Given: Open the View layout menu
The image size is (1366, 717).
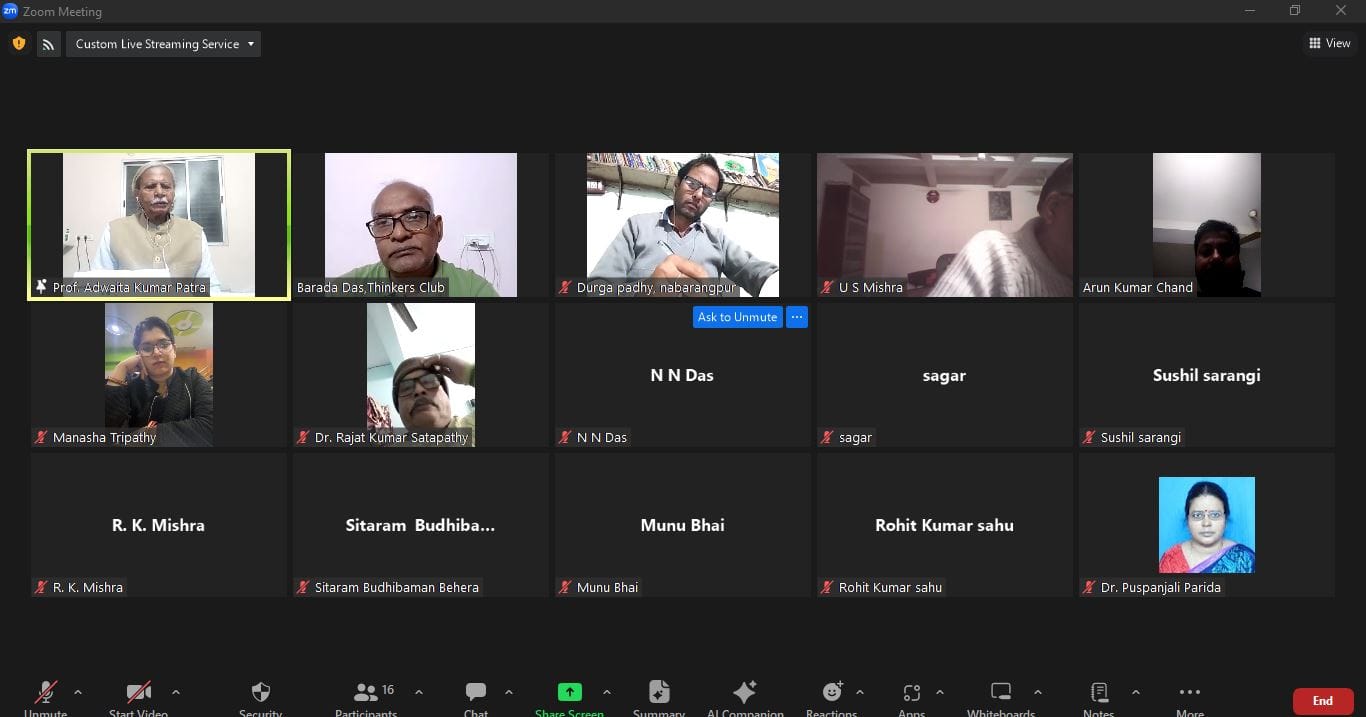Looking at the screenshot, I should (1329, 43).
